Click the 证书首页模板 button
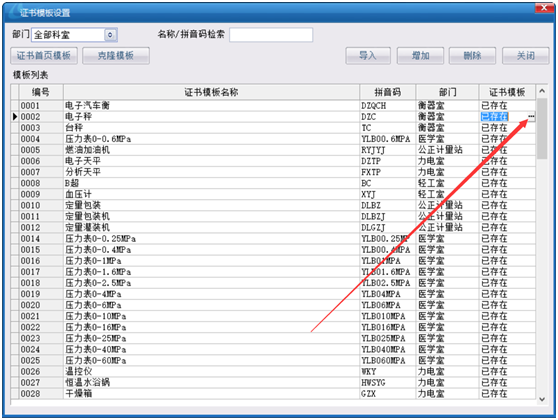 (x=44, y=56)
